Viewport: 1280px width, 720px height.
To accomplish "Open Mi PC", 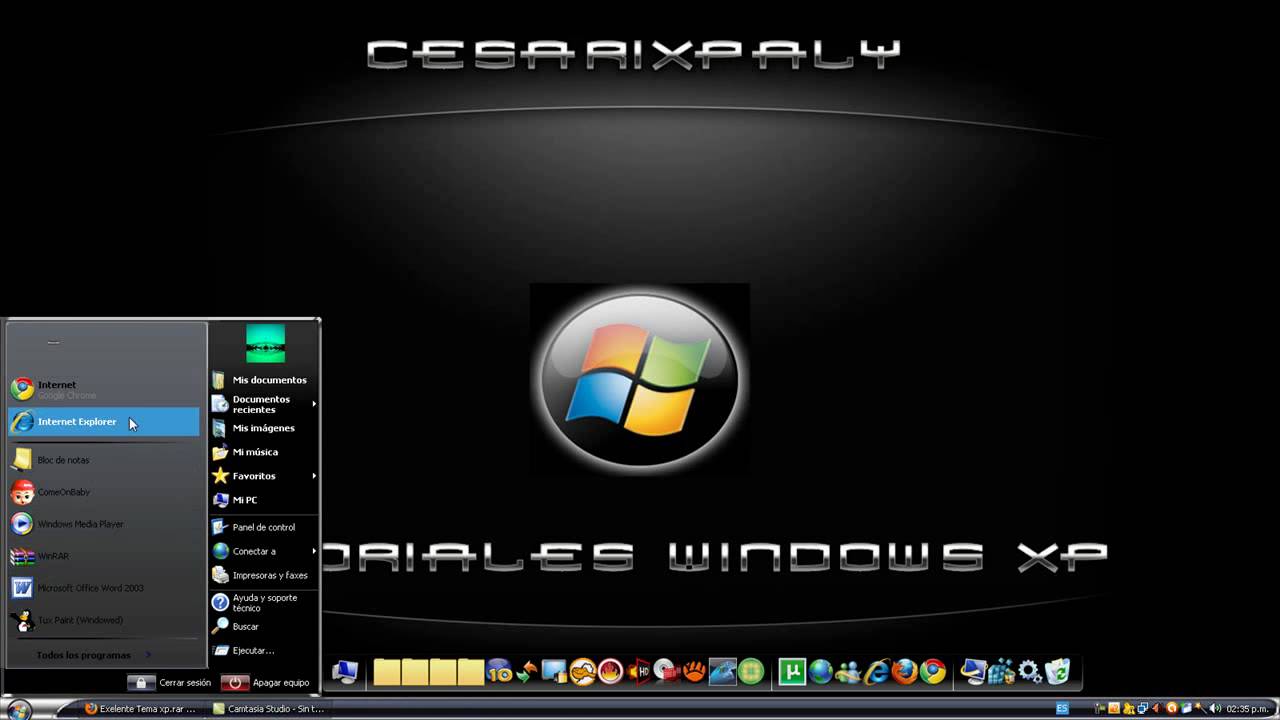I will coord(264,500).
